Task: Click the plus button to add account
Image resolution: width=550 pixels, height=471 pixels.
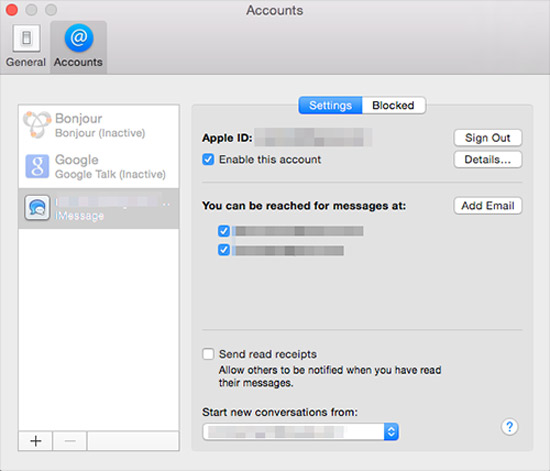Action: (35, 441)
